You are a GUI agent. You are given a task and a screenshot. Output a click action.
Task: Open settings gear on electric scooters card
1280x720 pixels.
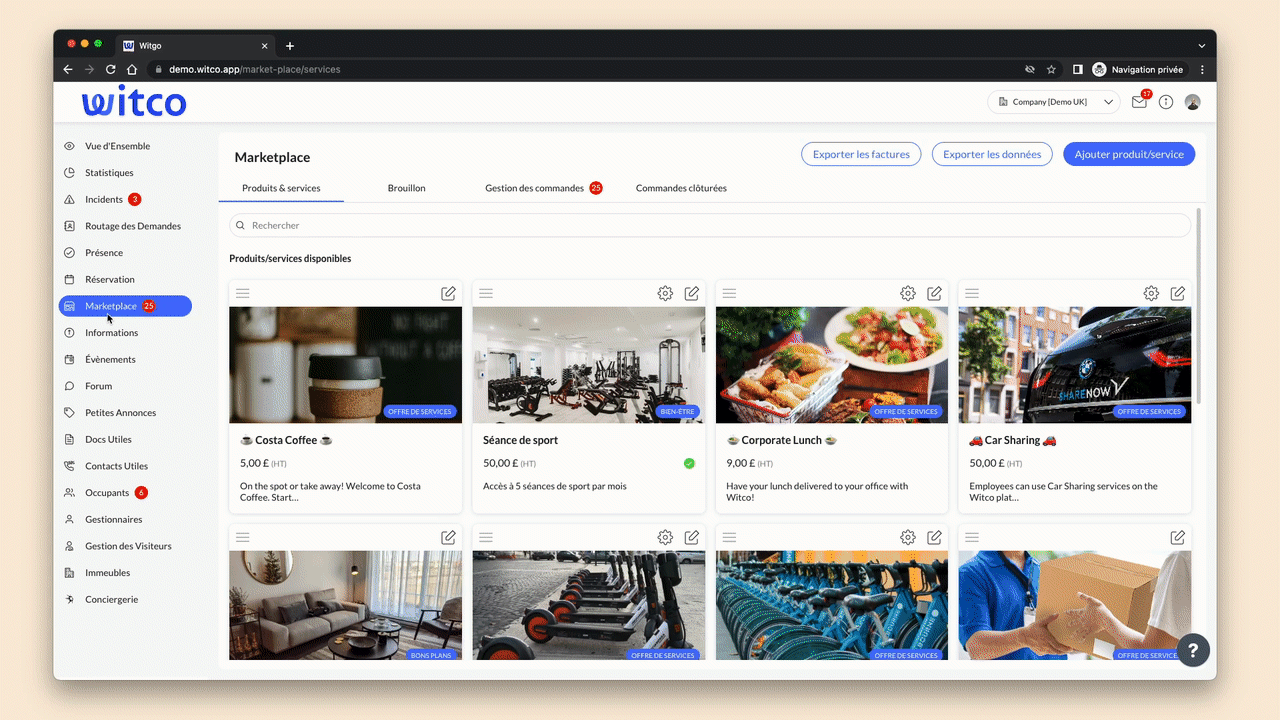coord(665,537)
